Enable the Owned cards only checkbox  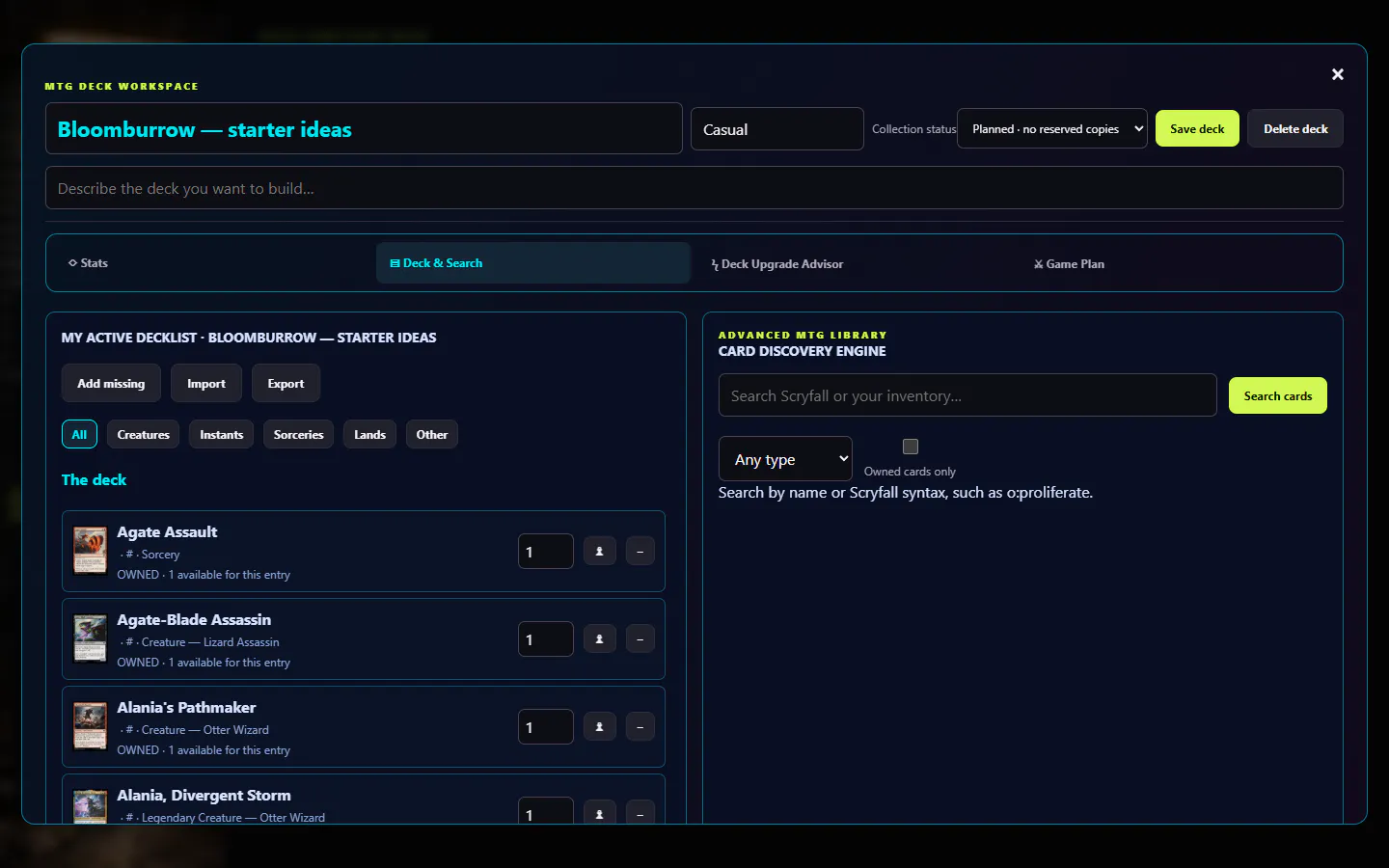(x=910, y=447)
